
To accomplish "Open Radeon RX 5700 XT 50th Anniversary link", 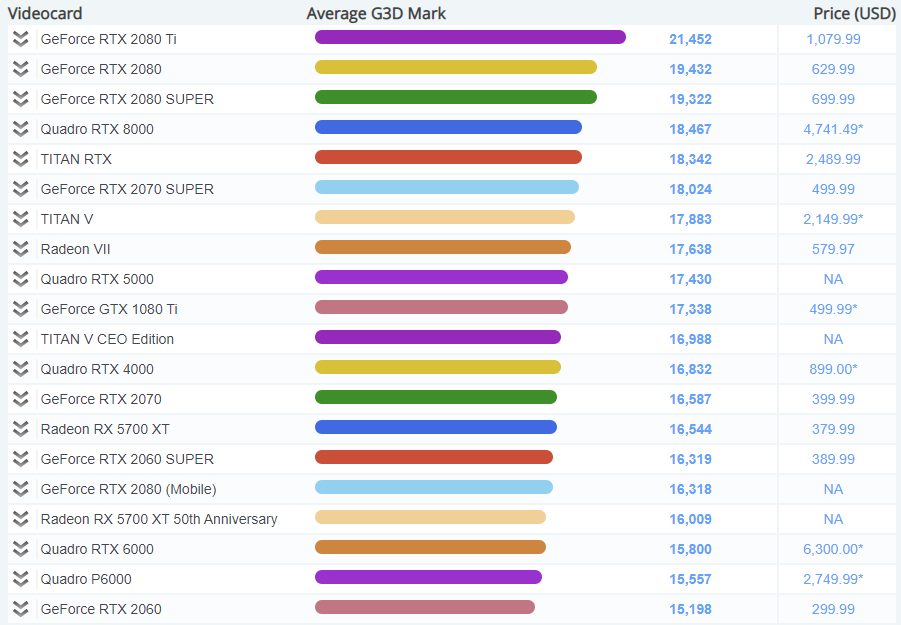I will 159,519.
